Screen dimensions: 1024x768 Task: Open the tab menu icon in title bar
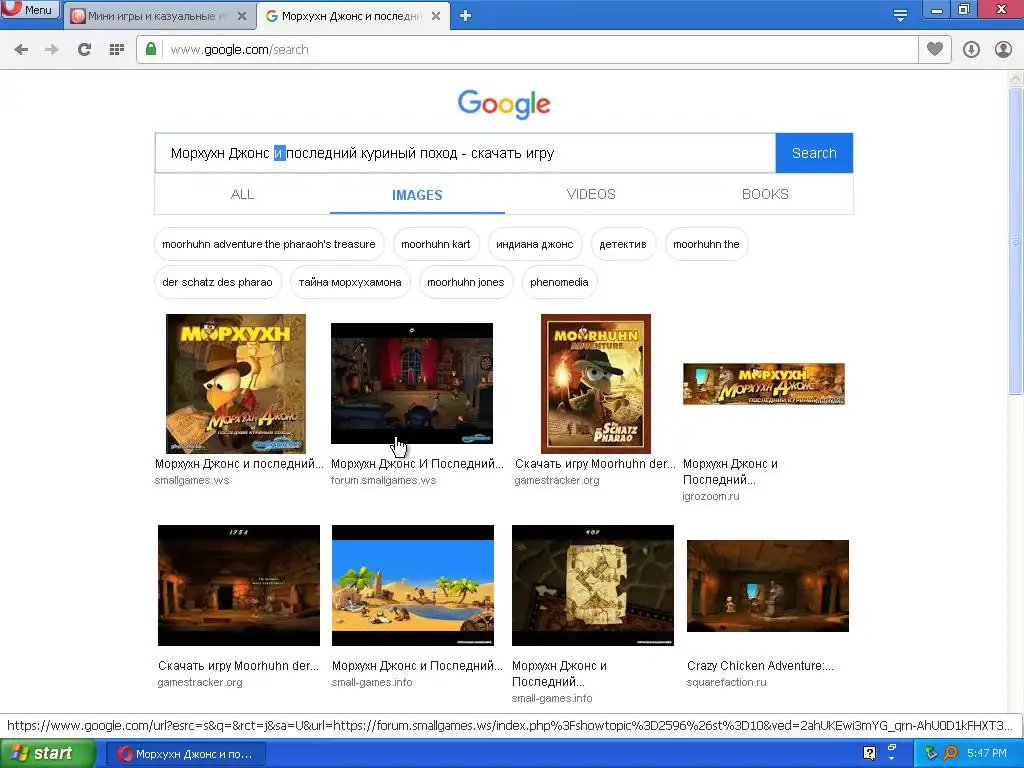[x=900, y=16]
